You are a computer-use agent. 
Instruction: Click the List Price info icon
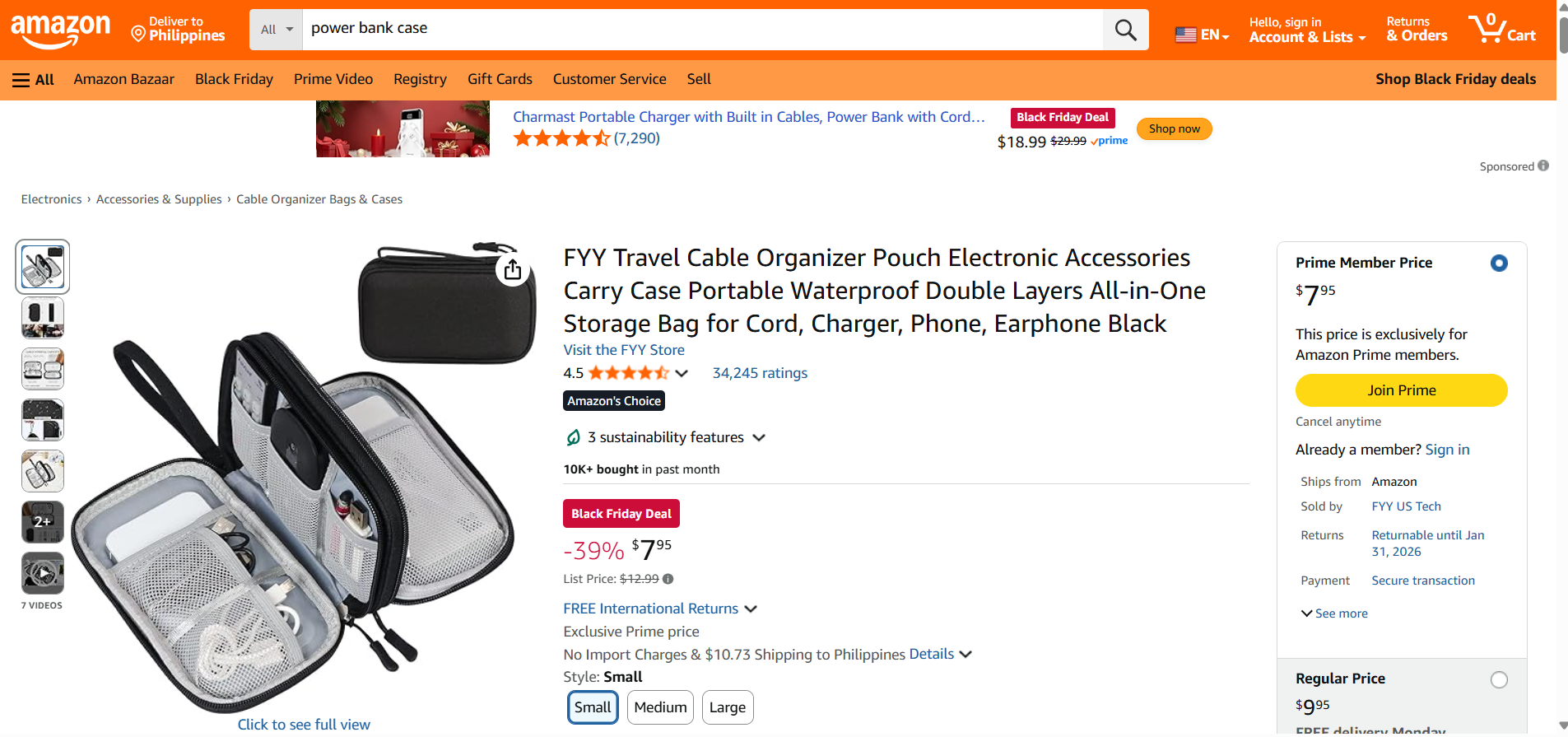(668, 579)
